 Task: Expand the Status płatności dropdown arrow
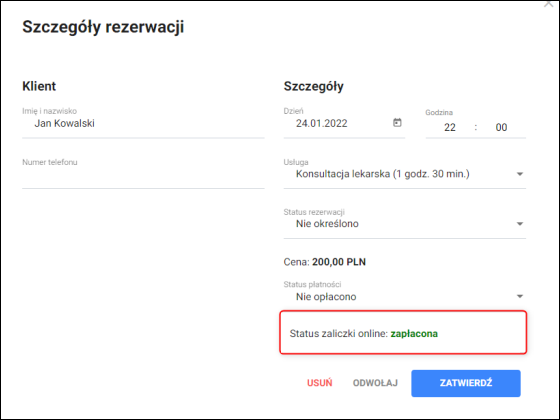coord(520,296)
